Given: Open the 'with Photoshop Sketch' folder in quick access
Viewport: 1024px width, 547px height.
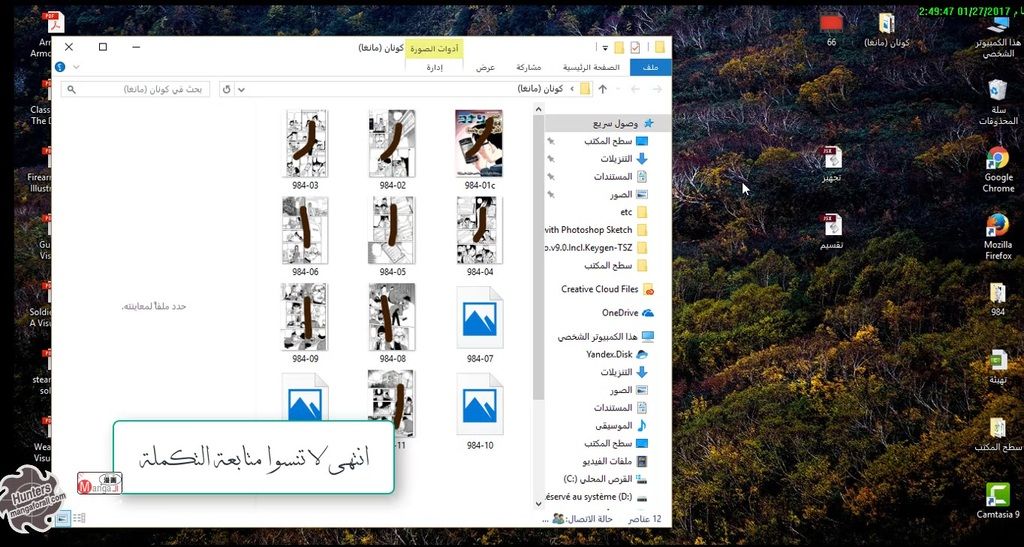Looking at the screenshot, I should (x=596, y=230).
